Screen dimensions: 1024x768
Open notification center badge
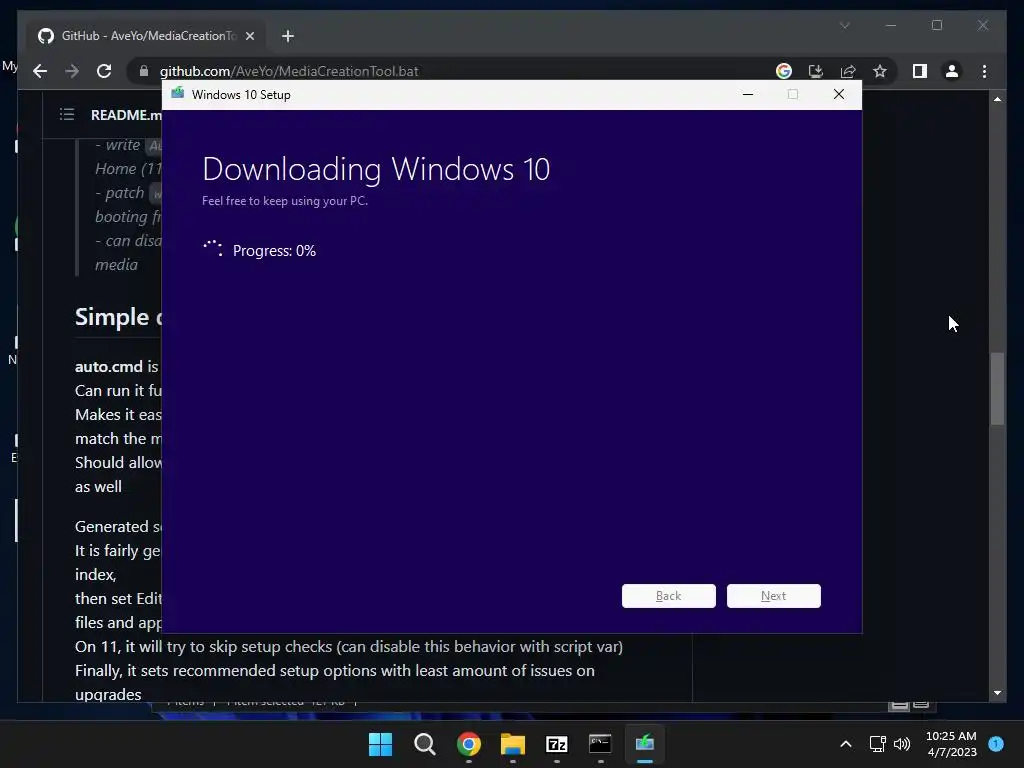pyautogui.click(x=996, y=743)
